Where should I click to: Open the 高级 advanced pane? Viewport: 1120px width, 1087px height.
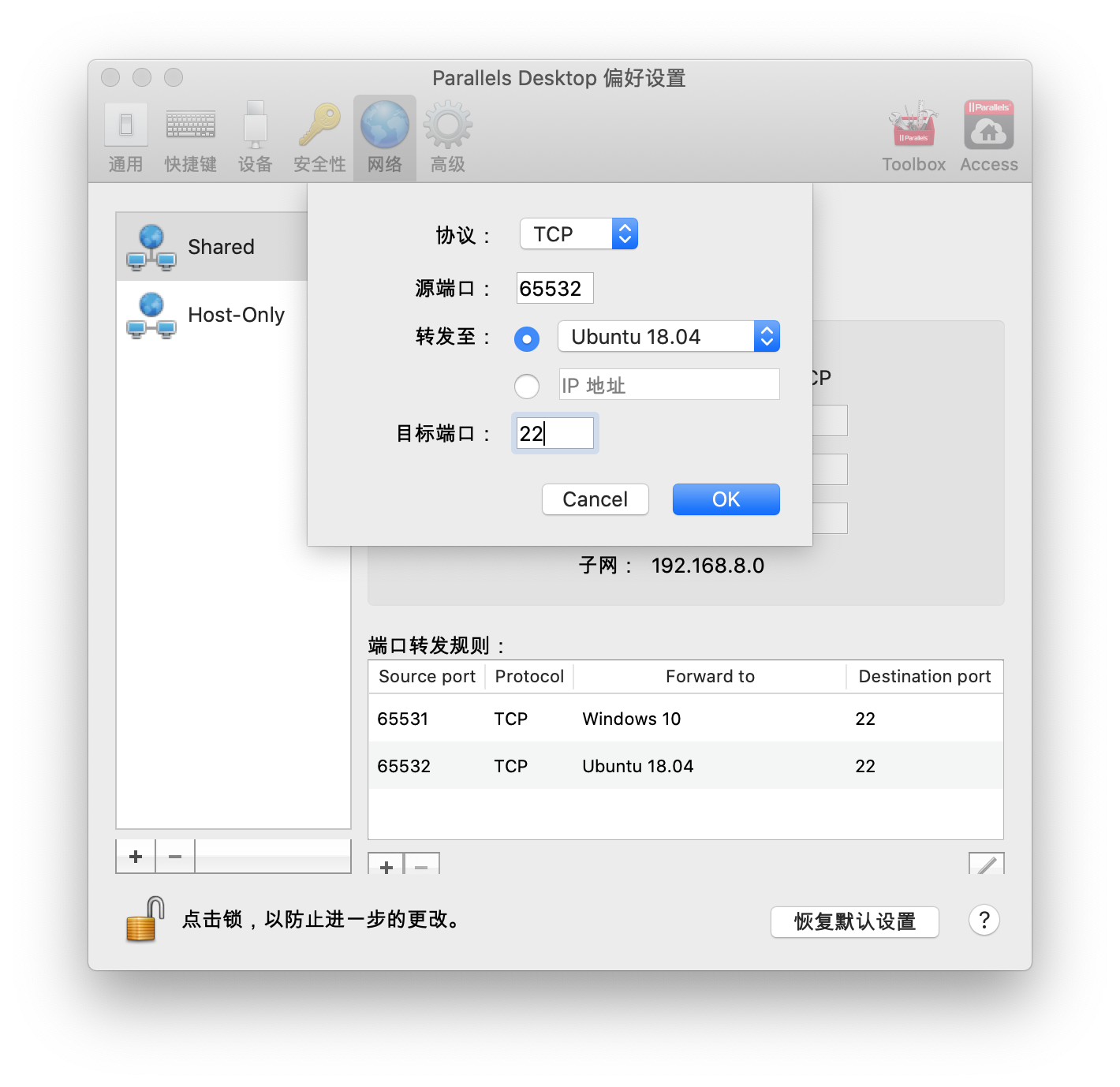(x=448, y=137)
